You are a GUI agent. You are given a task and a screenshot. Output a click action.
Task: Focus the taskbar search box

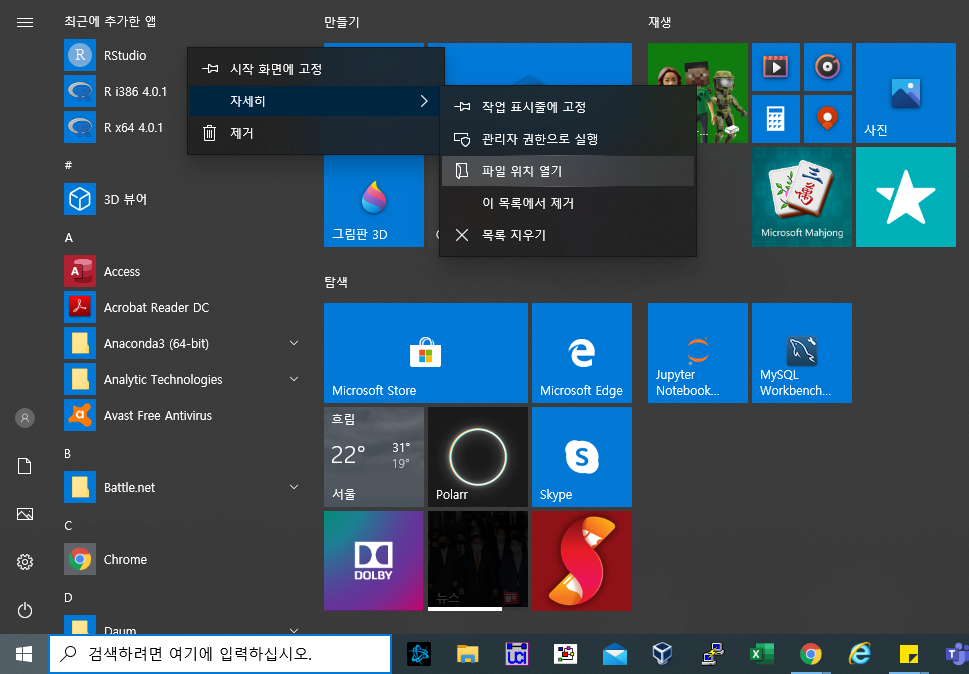pyautogui.click(x=220, y=654)
